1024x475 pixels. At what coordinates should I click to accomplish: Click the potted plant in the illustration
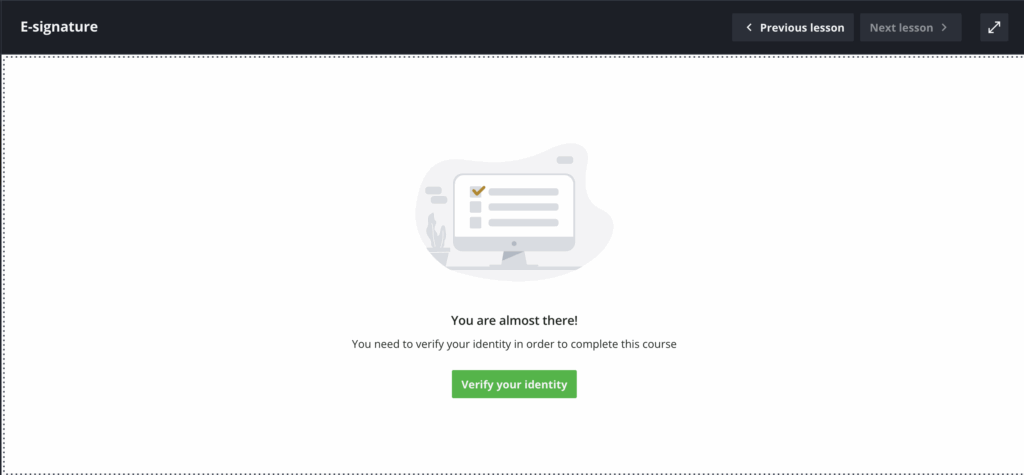(x=437, y=238)
